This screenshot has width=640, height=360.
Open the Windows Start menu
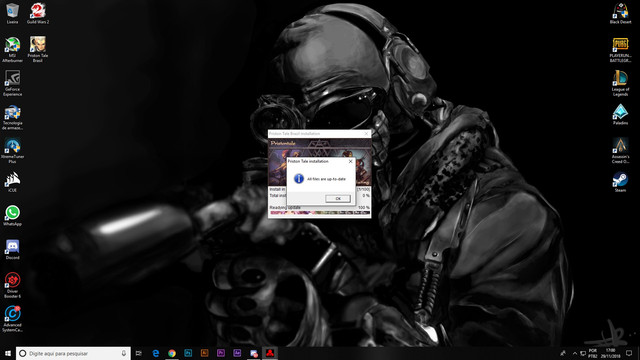[x=7, y=353]
